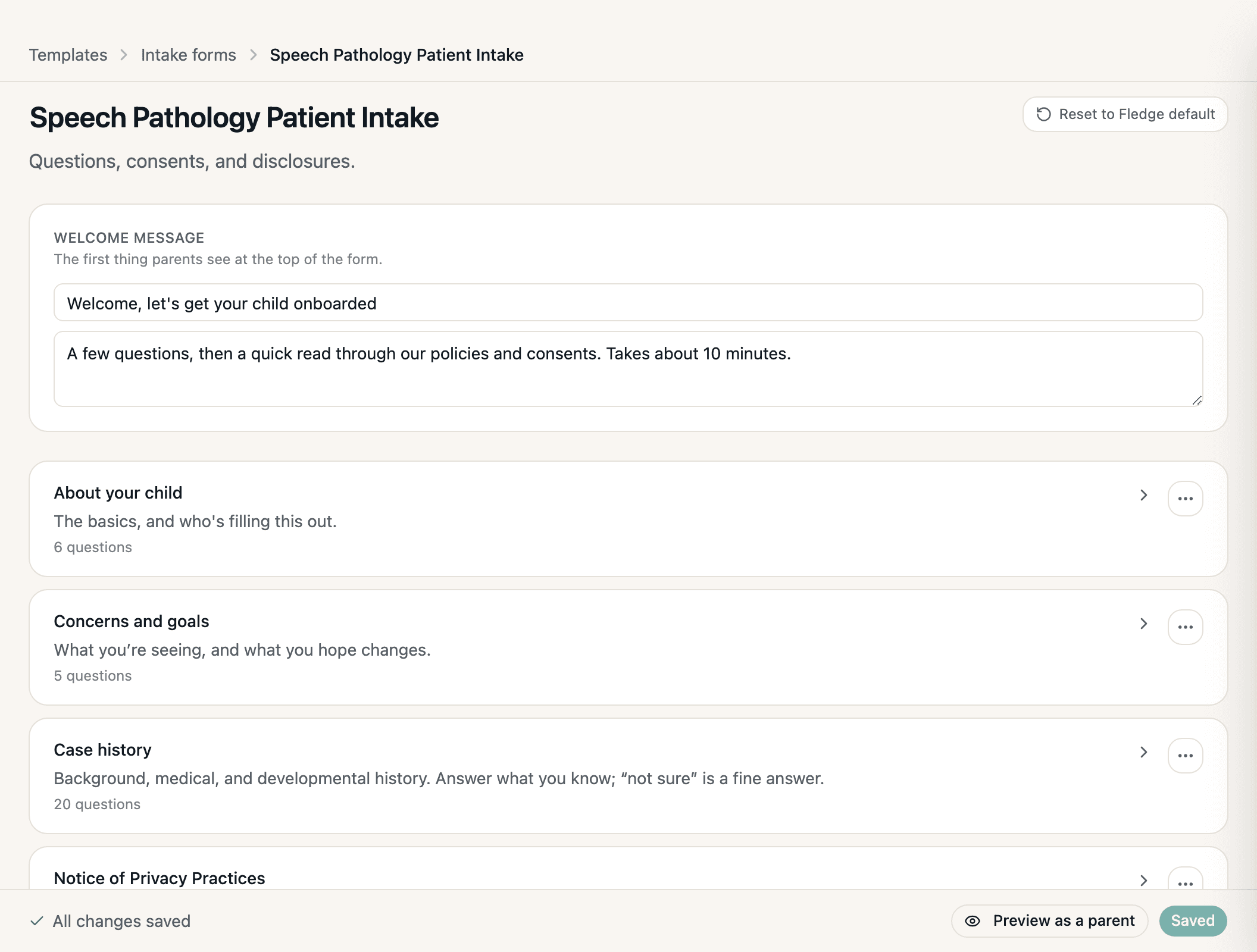Expand the About your child section
Screen dimensions: 1257x952
1143,495
